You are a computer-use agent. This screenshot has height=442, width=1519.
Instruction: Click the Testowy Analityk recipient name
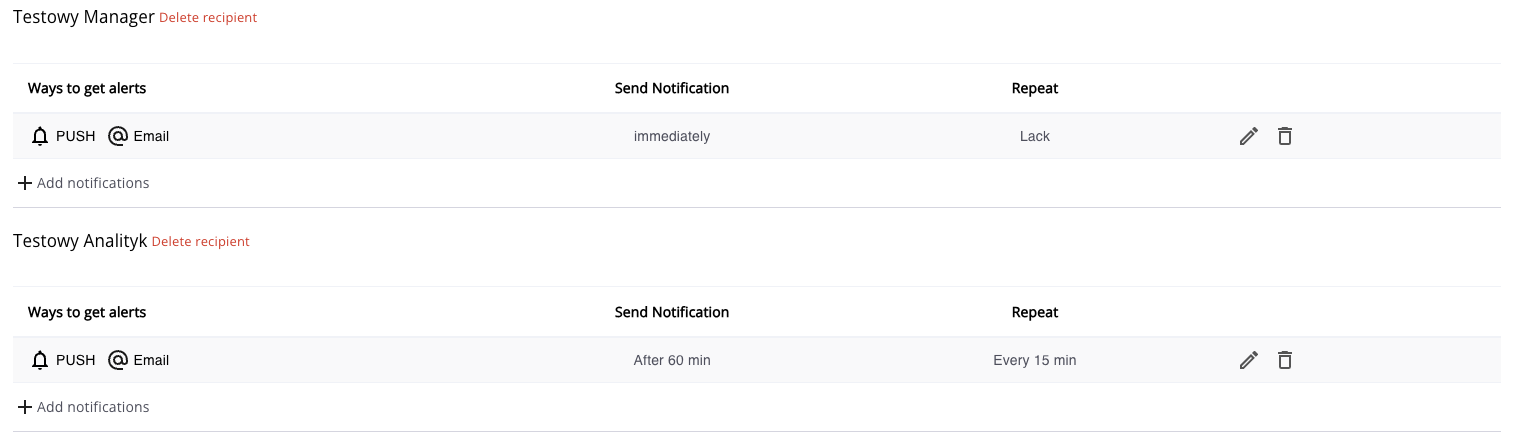(80, 241)
